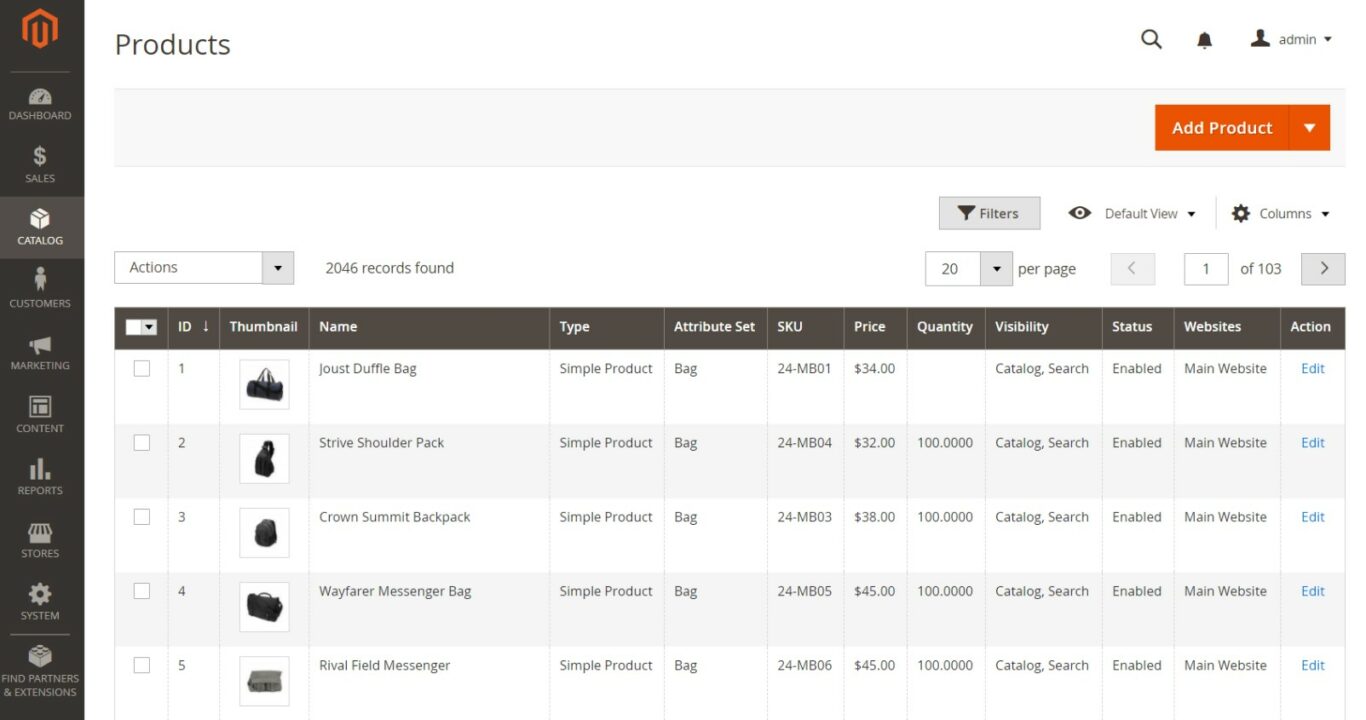1366x720 pixels.
Task: Open the Catalog box icon
Action: [40, 219]
